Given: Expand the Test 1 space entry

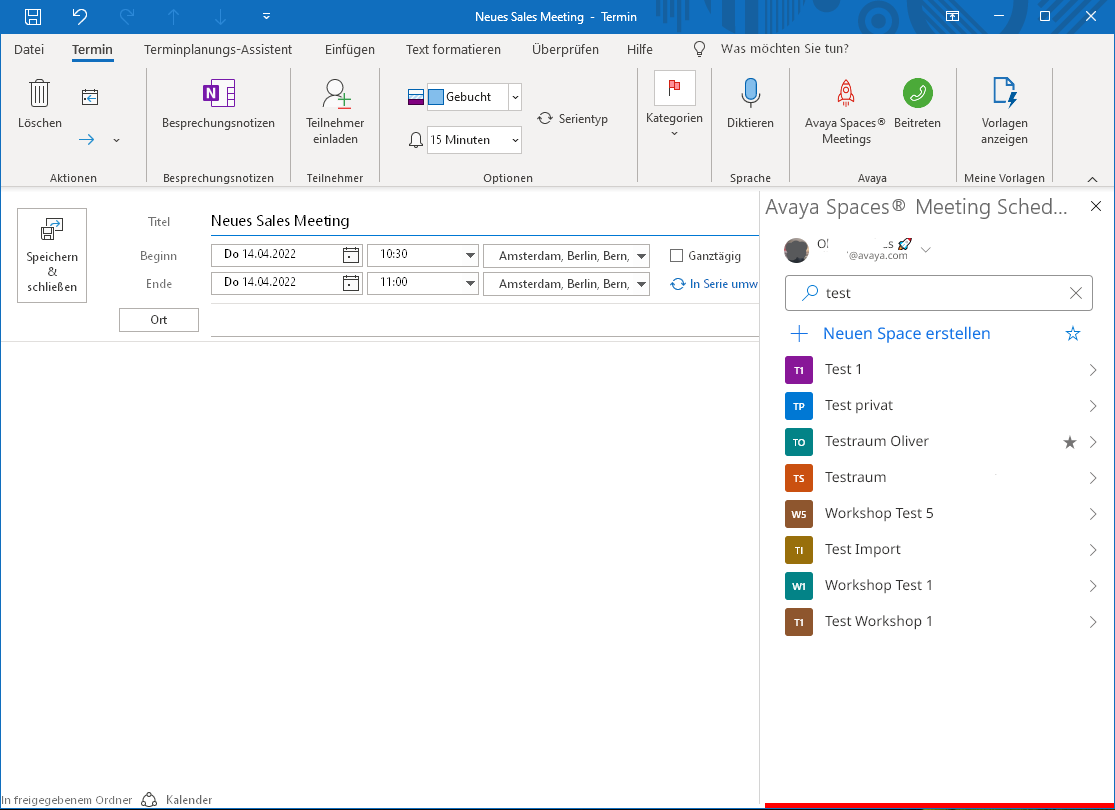Looking at the screenshot, I should coord(1092,369).
